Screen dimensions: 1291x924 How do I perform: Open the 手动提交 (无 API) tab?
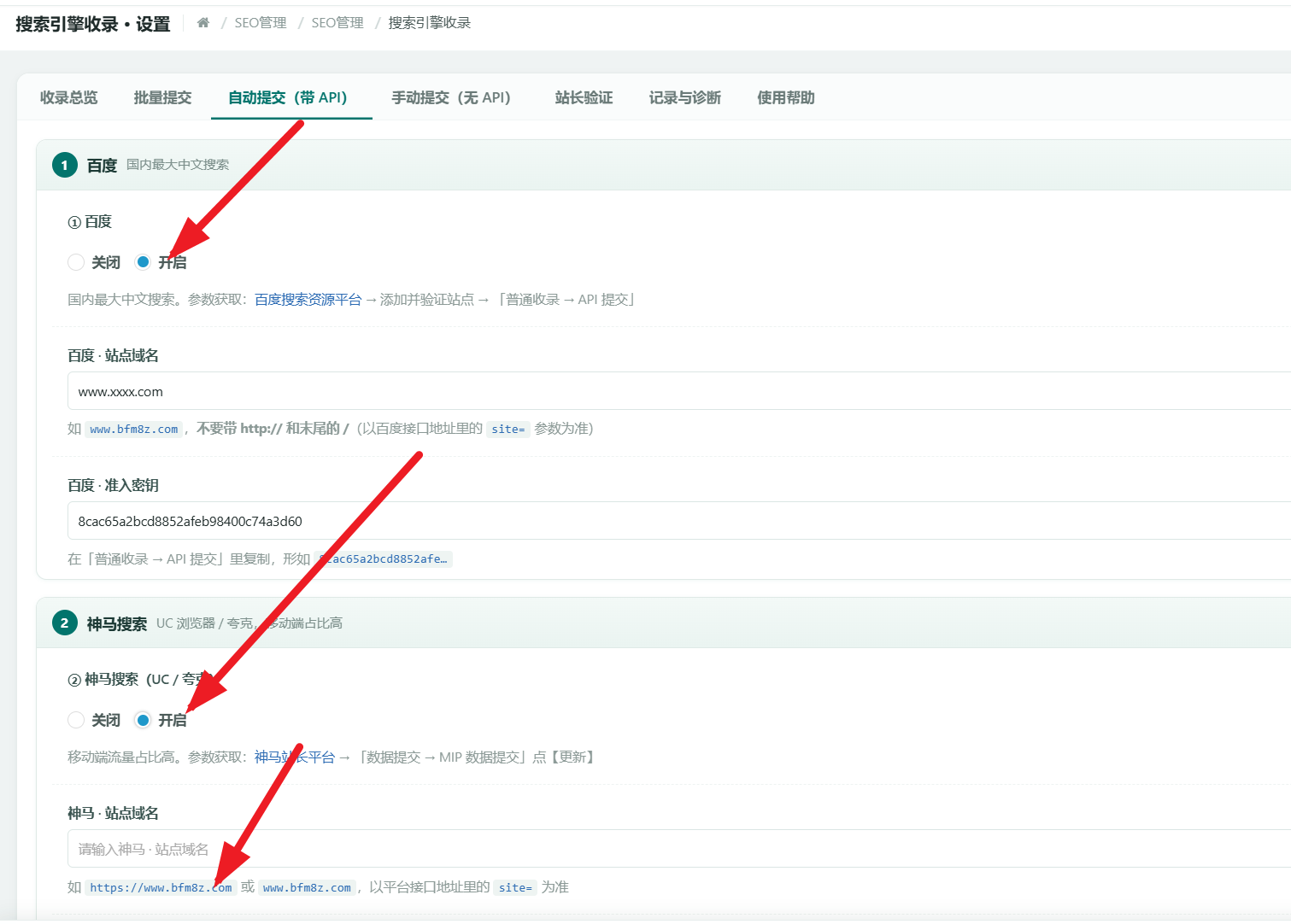click(x=451, y=97)
